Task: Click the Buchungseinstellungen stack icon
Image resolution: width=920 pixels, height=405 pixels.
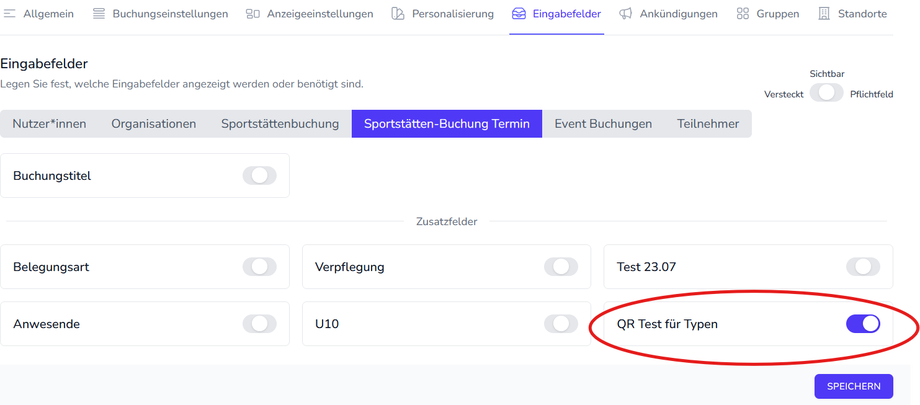Action: [99, 14]
